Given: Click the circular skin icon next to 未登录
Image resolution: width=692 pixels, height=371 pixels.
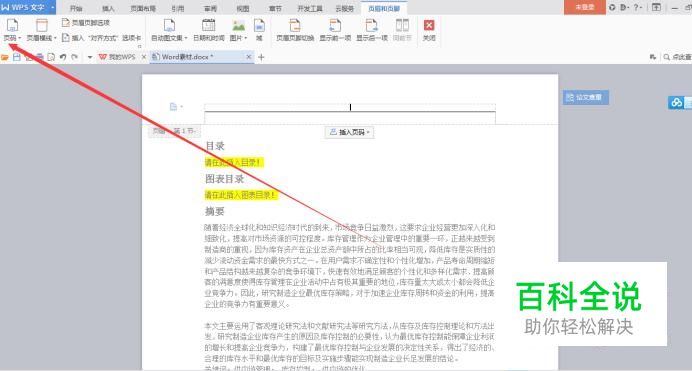Looking at the screenshot, I should [612, 7].
